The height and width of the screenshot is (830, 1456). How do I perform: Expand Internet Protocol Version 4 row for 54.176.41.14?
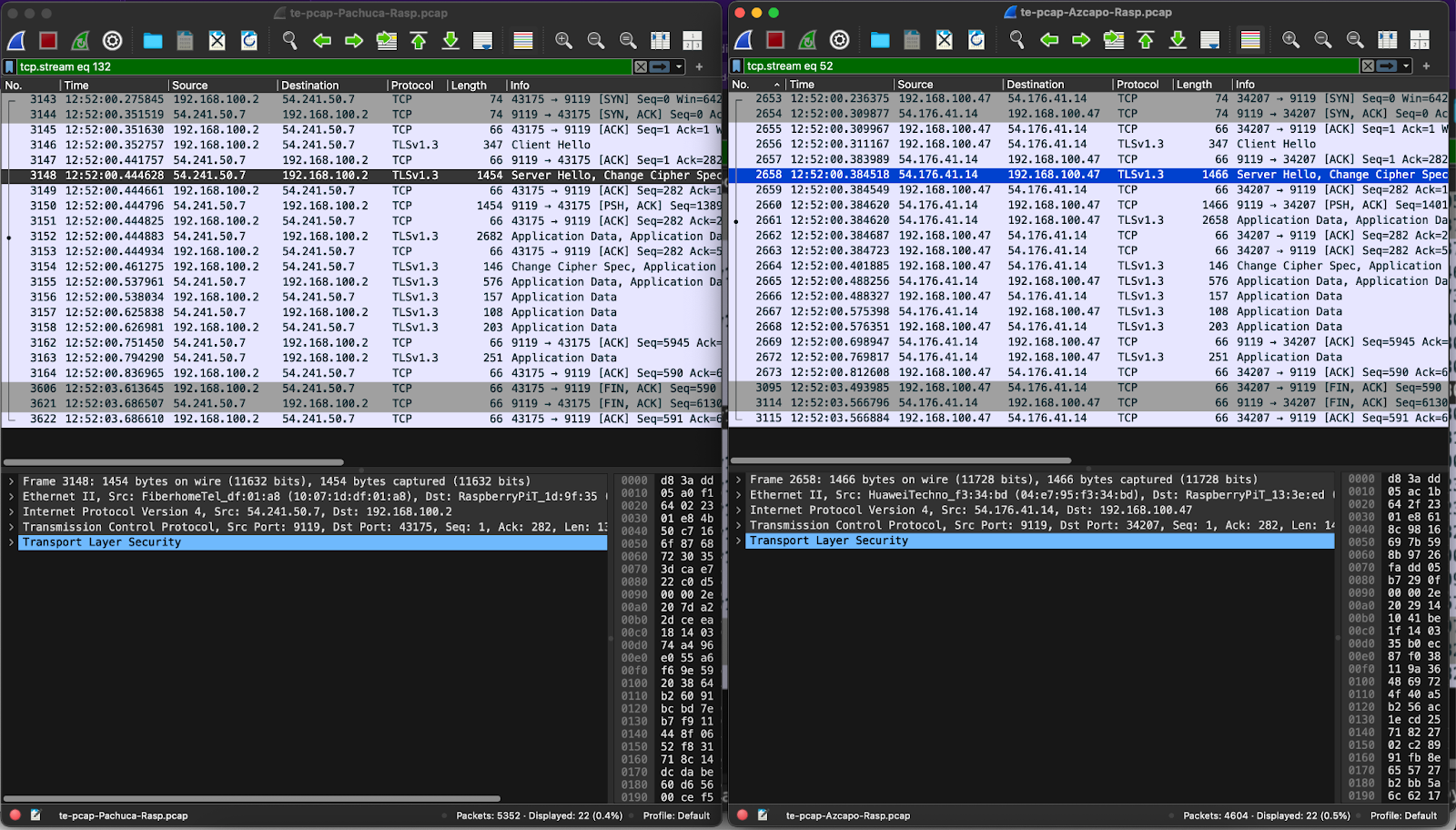[738, 511]
